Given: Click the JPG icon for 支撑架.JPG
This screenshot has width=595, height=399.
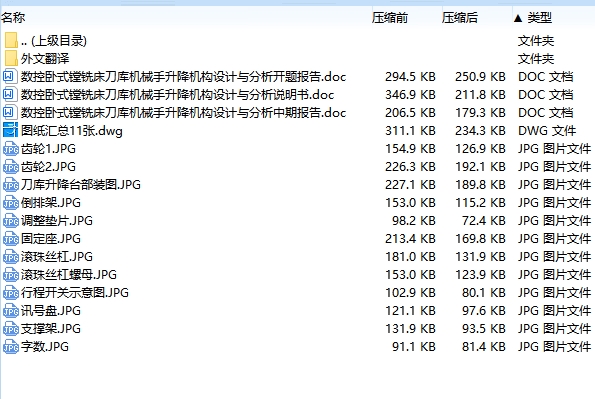Looking at the screenshot, I should pos(11,329).
